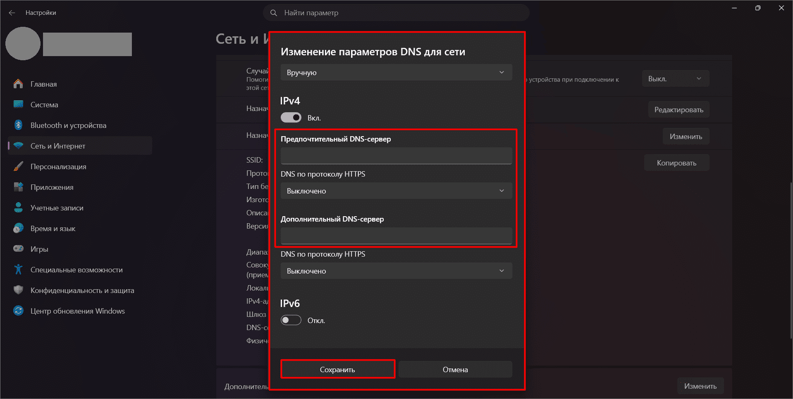Click the Специальные возможности accessibility icon
The width and height of the screenshot is (793, 399).
click(18, 270)
